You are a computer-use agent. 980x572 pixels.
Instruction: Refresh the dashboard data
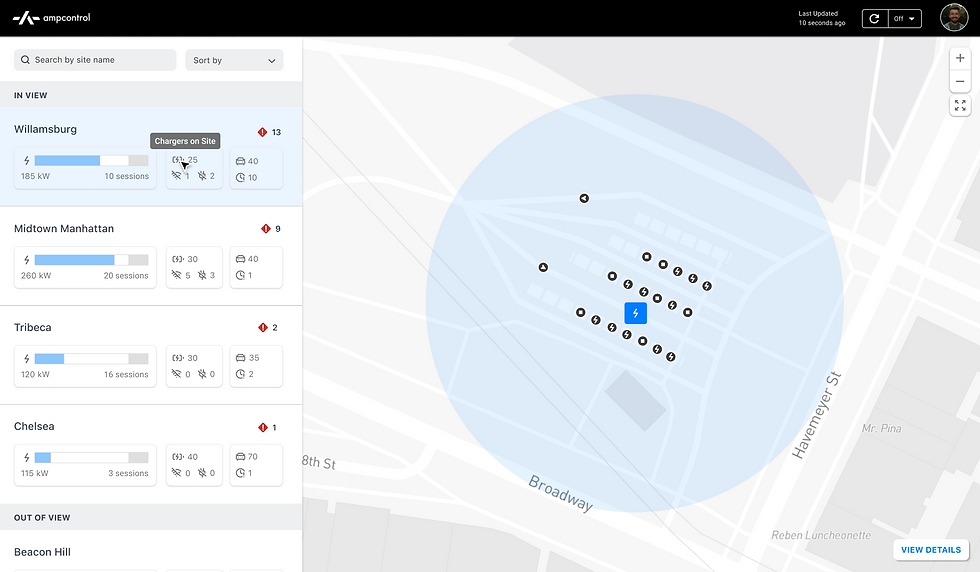pos(874,19)
